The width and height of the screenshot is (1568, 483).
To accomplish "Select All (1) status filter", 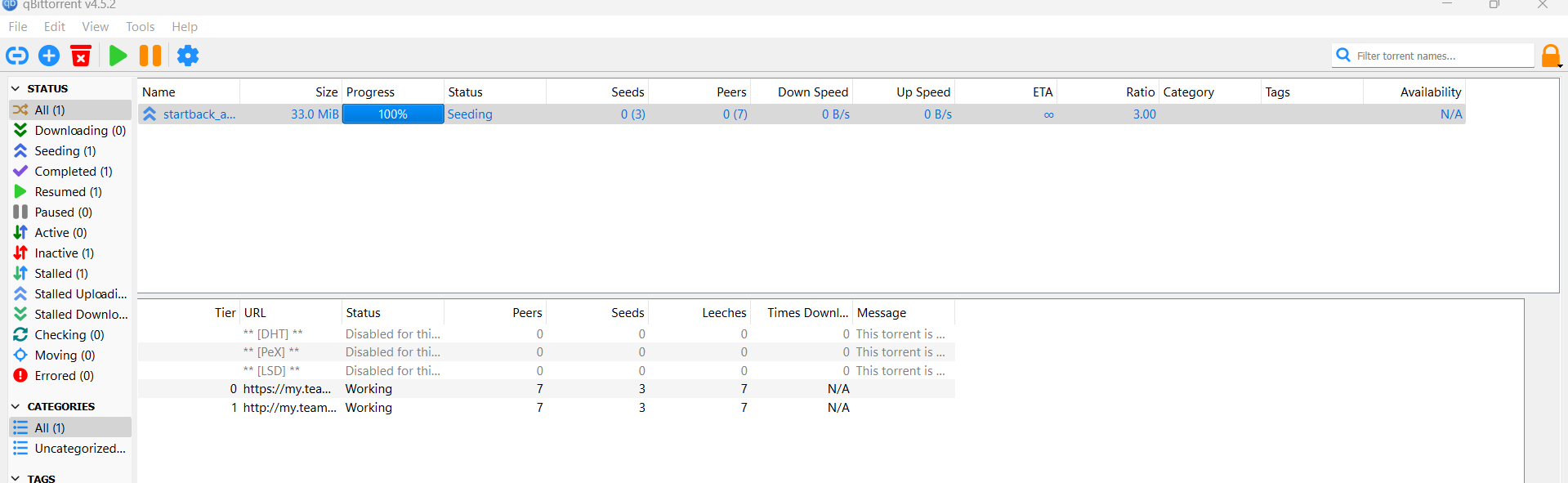I will point(70,110).
